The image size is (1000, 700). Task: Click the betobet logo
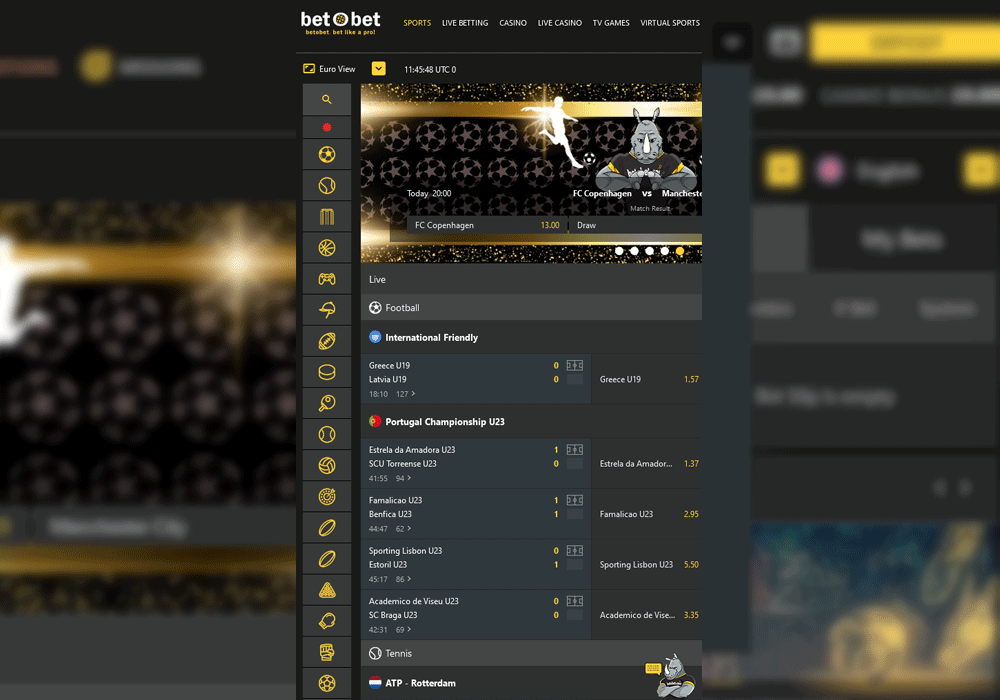click(340, 23)
